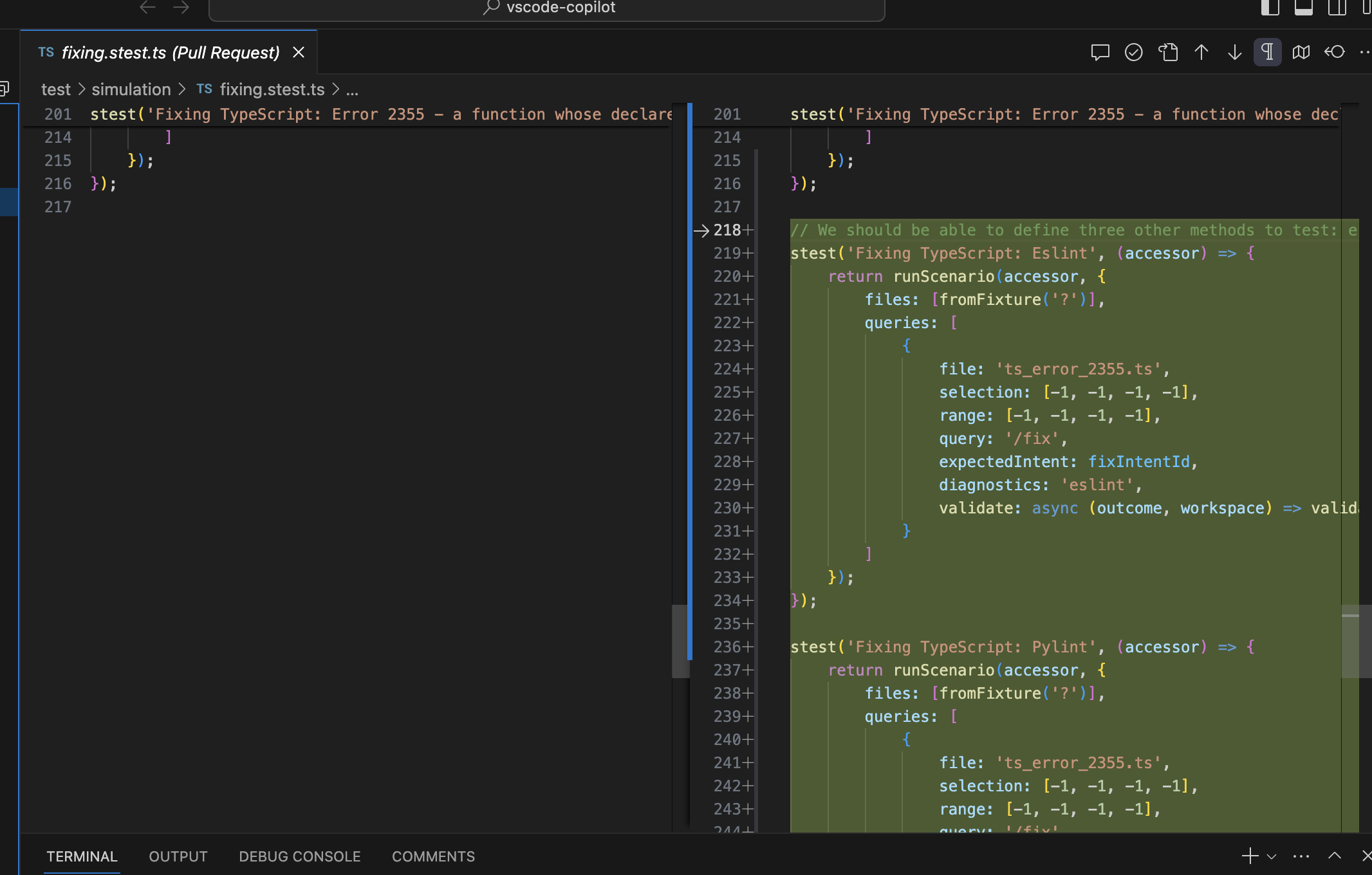Click 'async' keyword on line 230
This screenshot has width=1372, height=875.
click(1055, 508)
